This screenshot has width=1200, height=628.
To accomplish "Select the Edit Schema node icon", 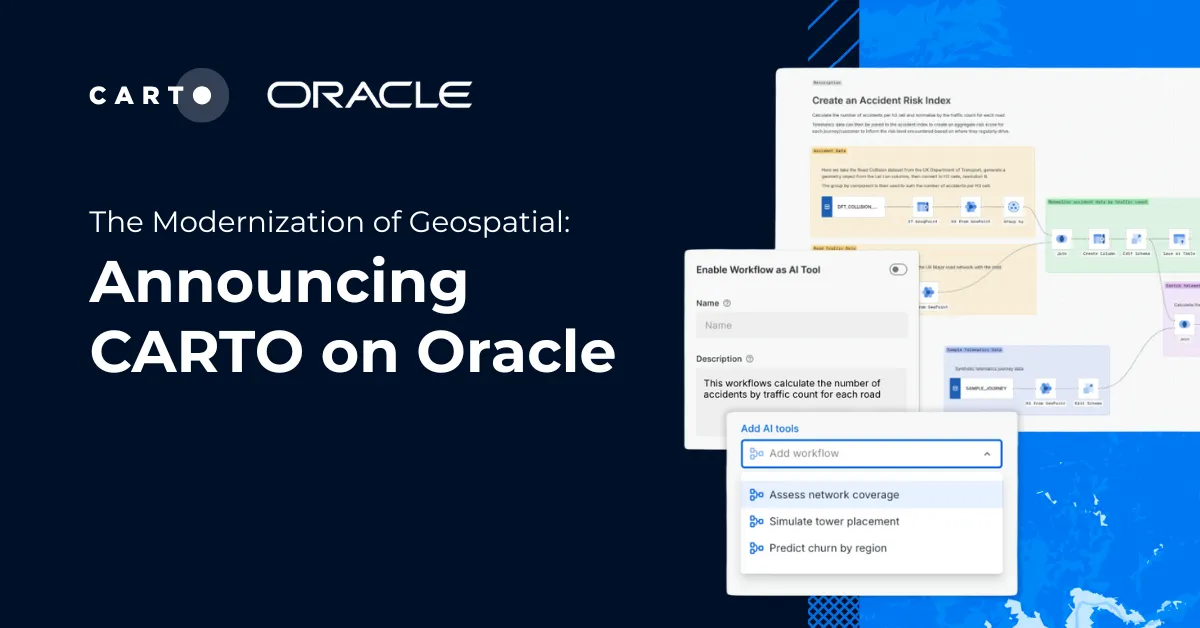I will coord(1135,238).
